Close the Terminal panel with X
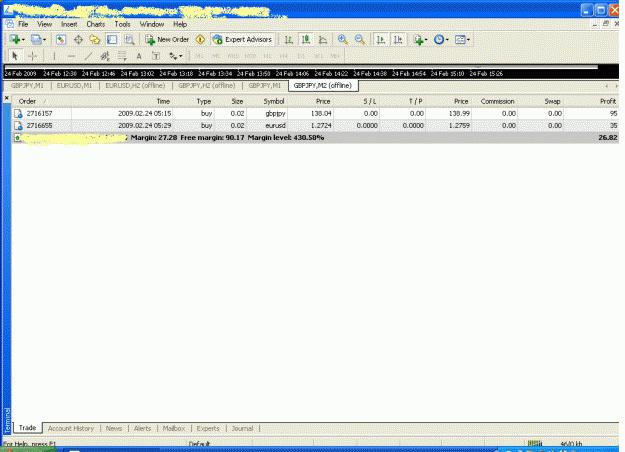The image size is (625, 452). 6,98
